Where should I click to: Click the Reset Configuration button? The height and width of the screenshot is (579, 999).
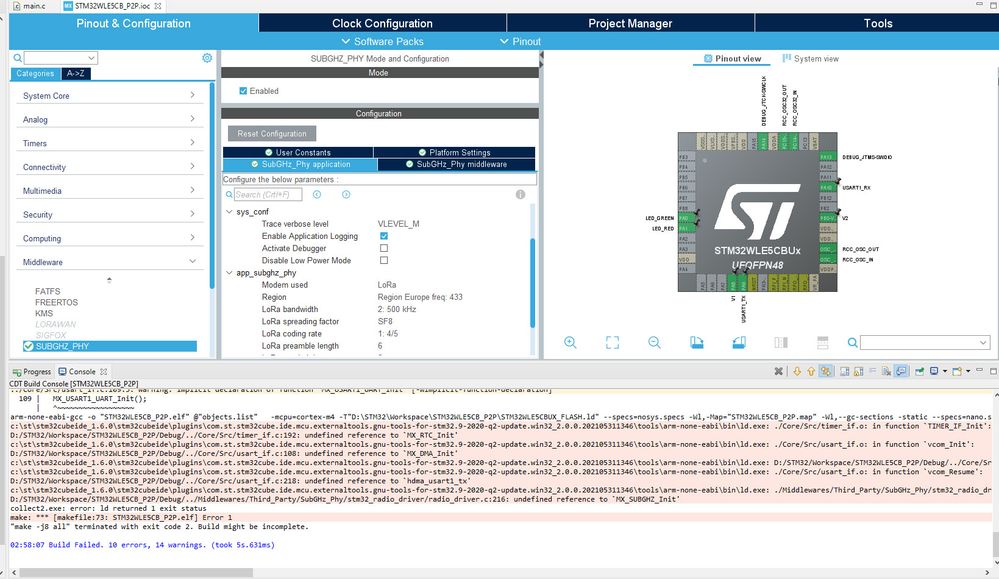[x=272, y=134]
